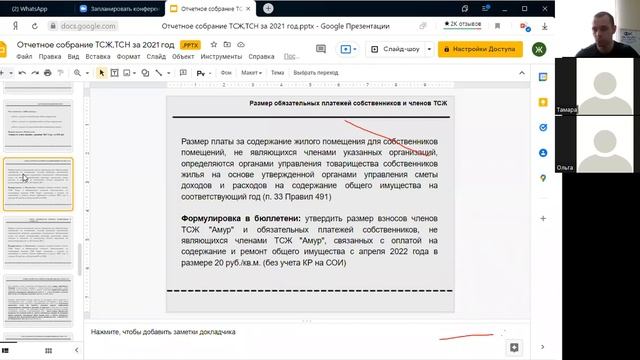Click the 2K отзывов reviews link
The width and height of the screenshot is (640, 360).
pos(462,24)
